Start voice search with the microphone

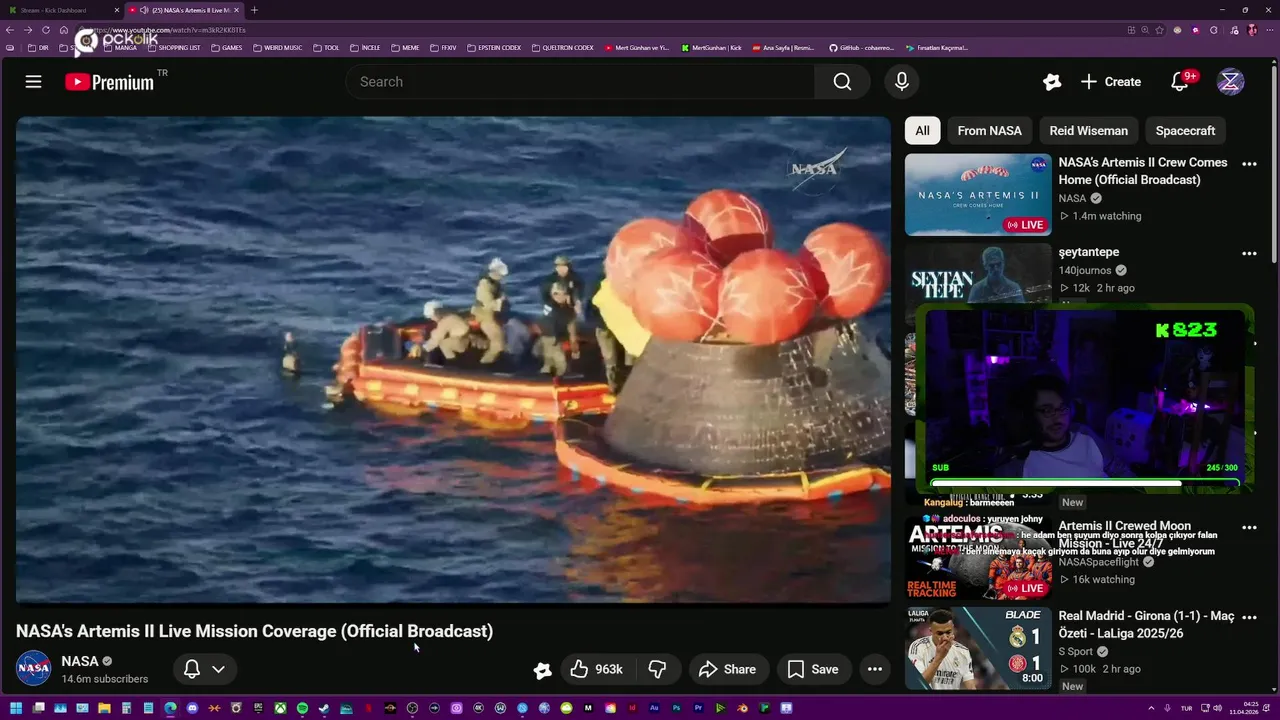901,82
